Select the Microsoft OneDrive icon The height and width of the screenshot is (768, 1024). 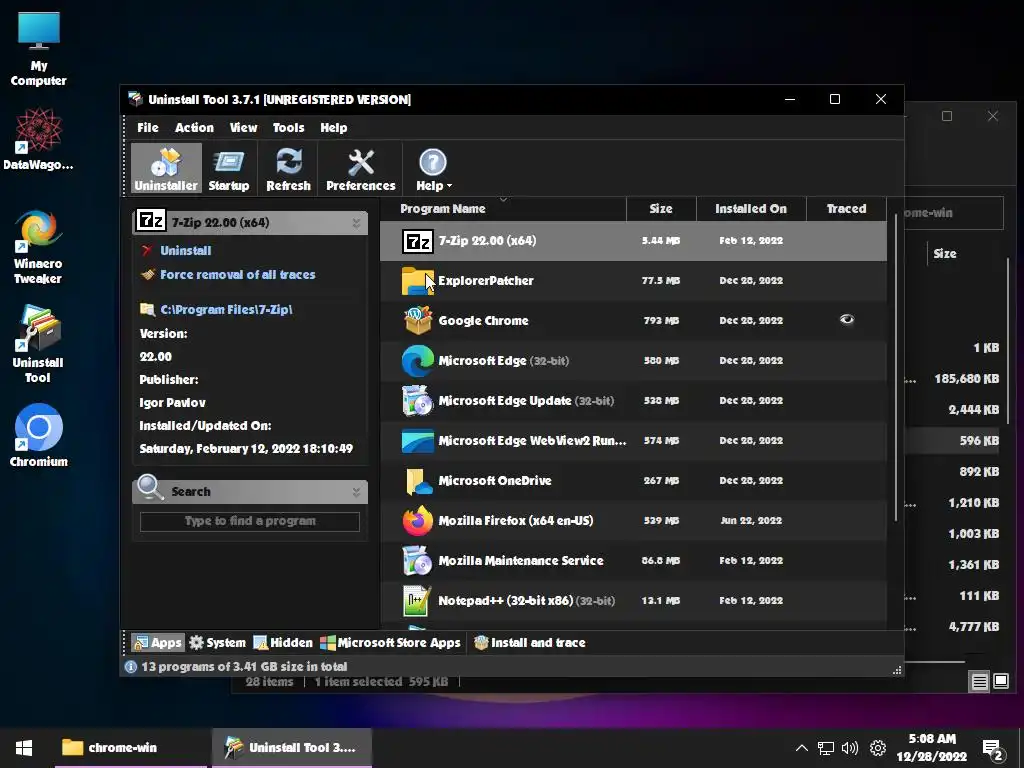pyautogui.click(x=417, y=481)
